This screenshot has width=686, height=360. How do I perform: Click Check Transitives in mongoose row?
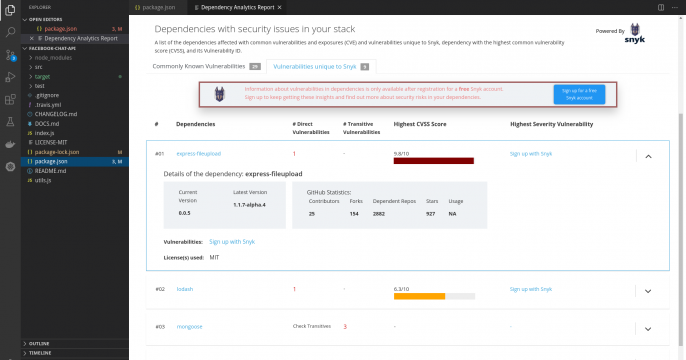312,326
